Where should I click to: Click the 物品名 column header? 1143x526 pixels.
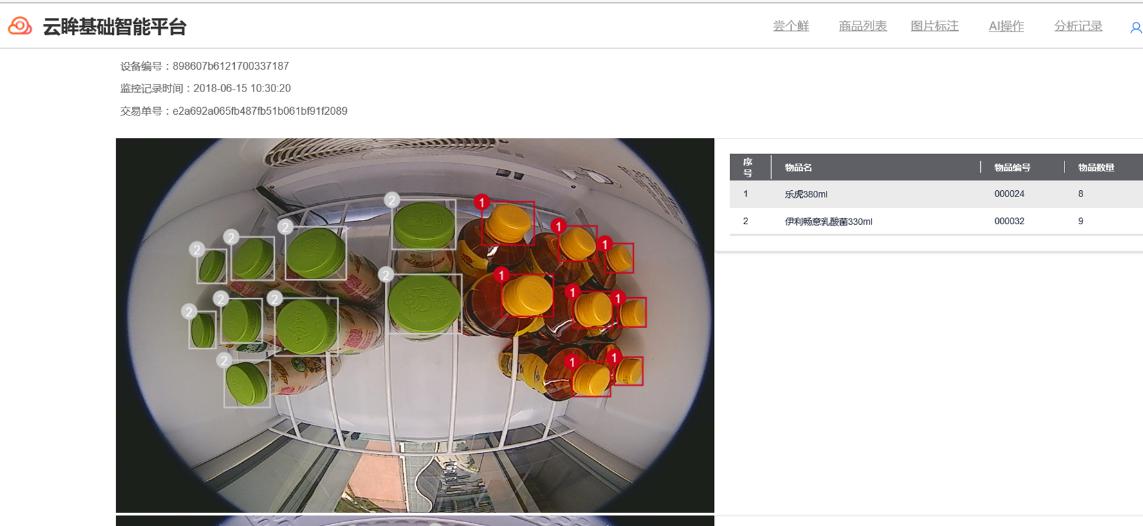tap(798, 168)
